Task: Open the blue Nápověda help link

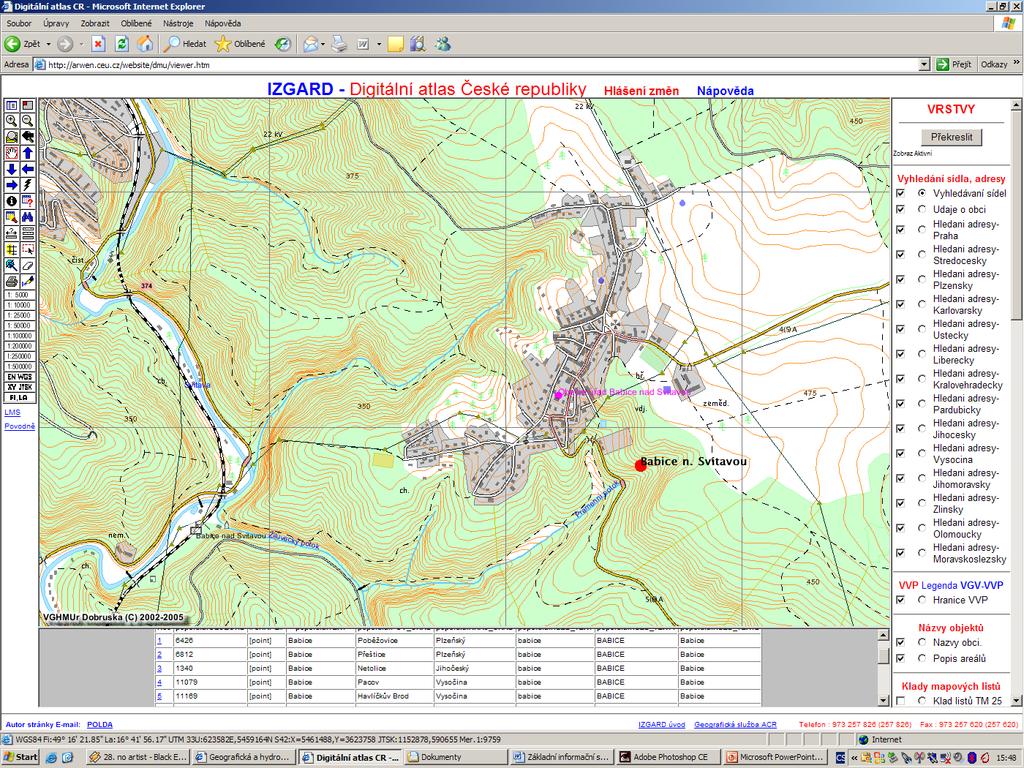Action: (x=725, y=91)
